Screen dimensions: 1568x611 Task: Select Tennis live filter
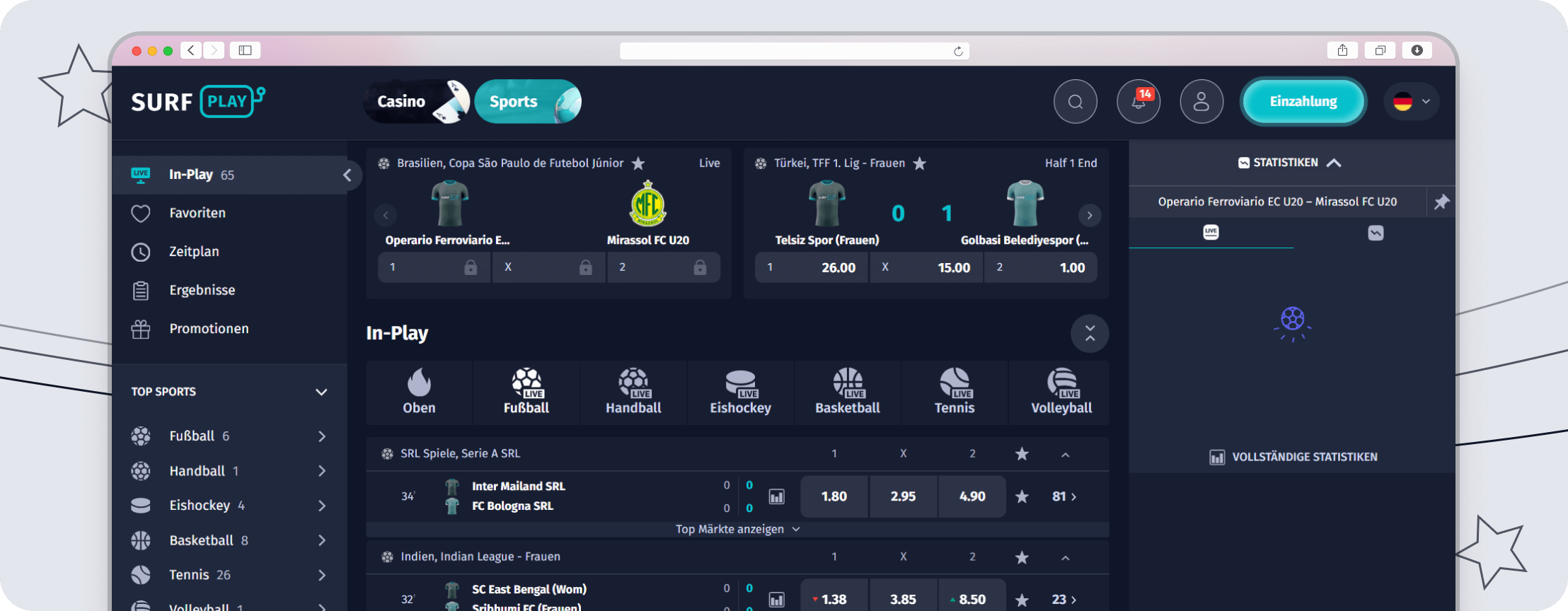click(955, 392)
